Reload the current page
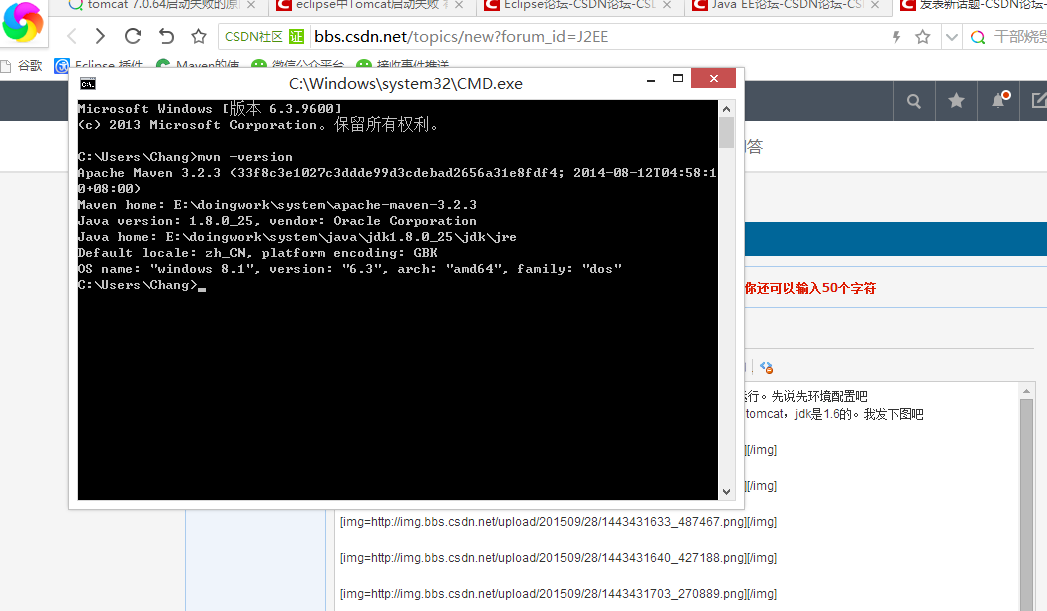The width and height of the screenshot is (1047, 611). [x=133, y=37]
